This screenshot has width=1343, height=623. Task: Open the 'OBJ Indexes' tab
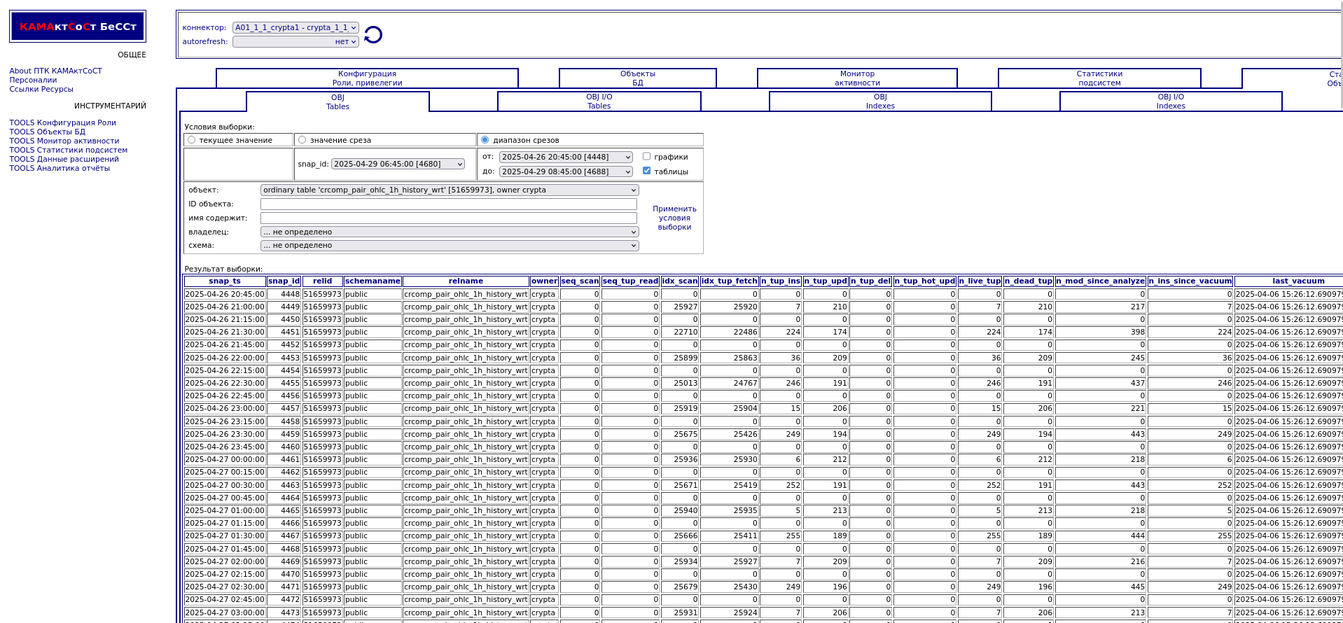(x=880, y=101)
